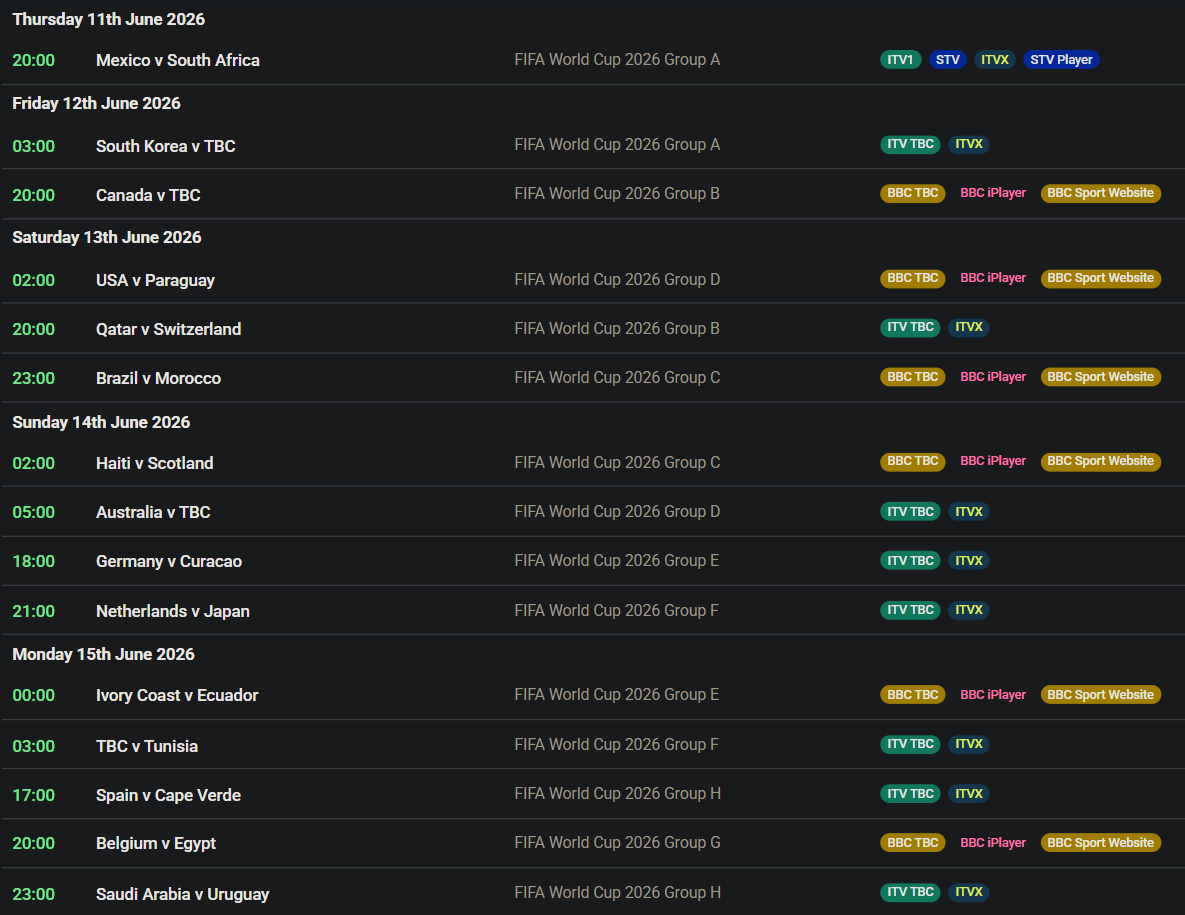The image size is (1185, 915).
Task: Select the Saturday 13th June 2026 heading
Action: click(107, 237)
